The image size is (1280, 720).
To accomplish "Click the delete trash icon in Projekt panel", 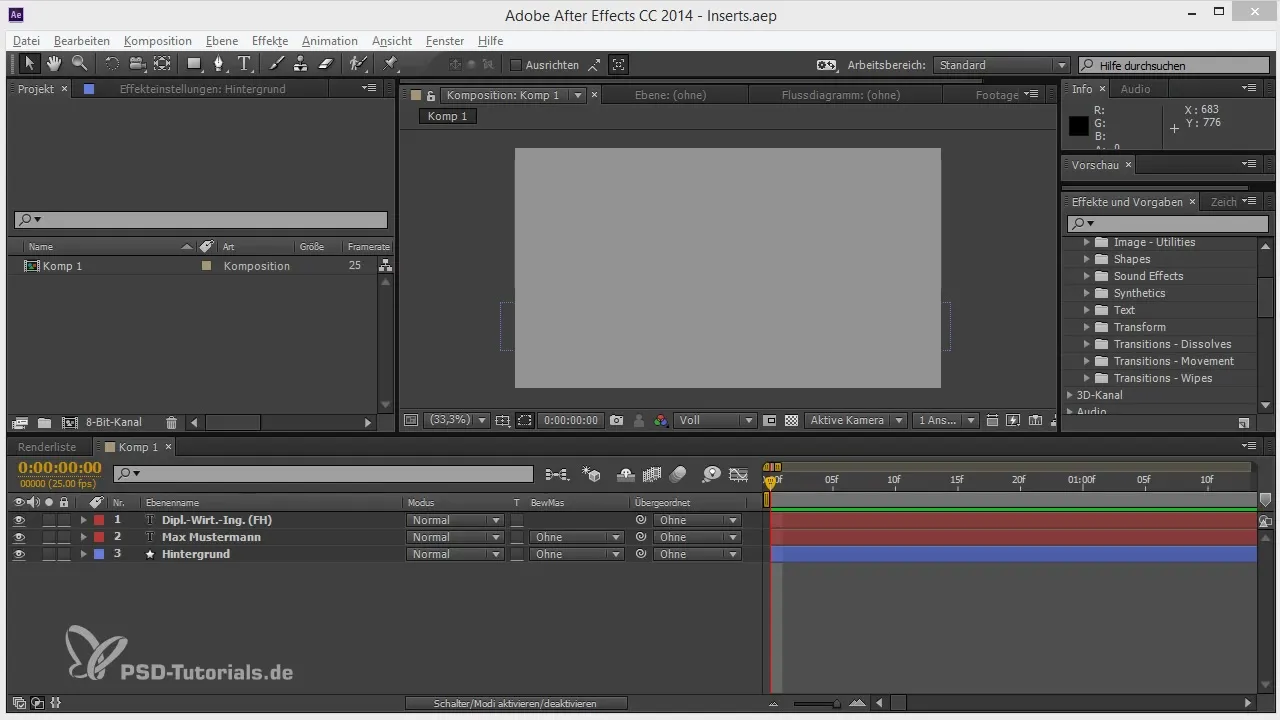I will [171, 423].
